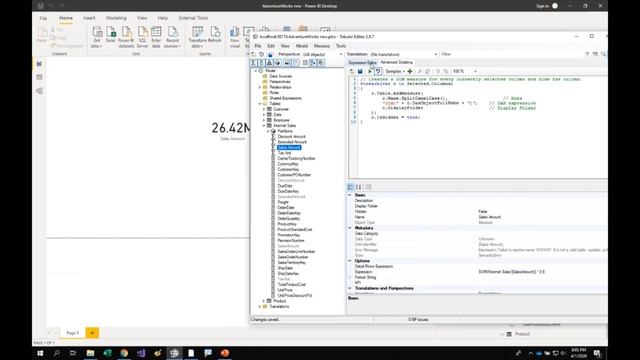This screenshot has height=360, width=640.
Task: Expand the Customer table node
Action: click(x=264, y=109)
